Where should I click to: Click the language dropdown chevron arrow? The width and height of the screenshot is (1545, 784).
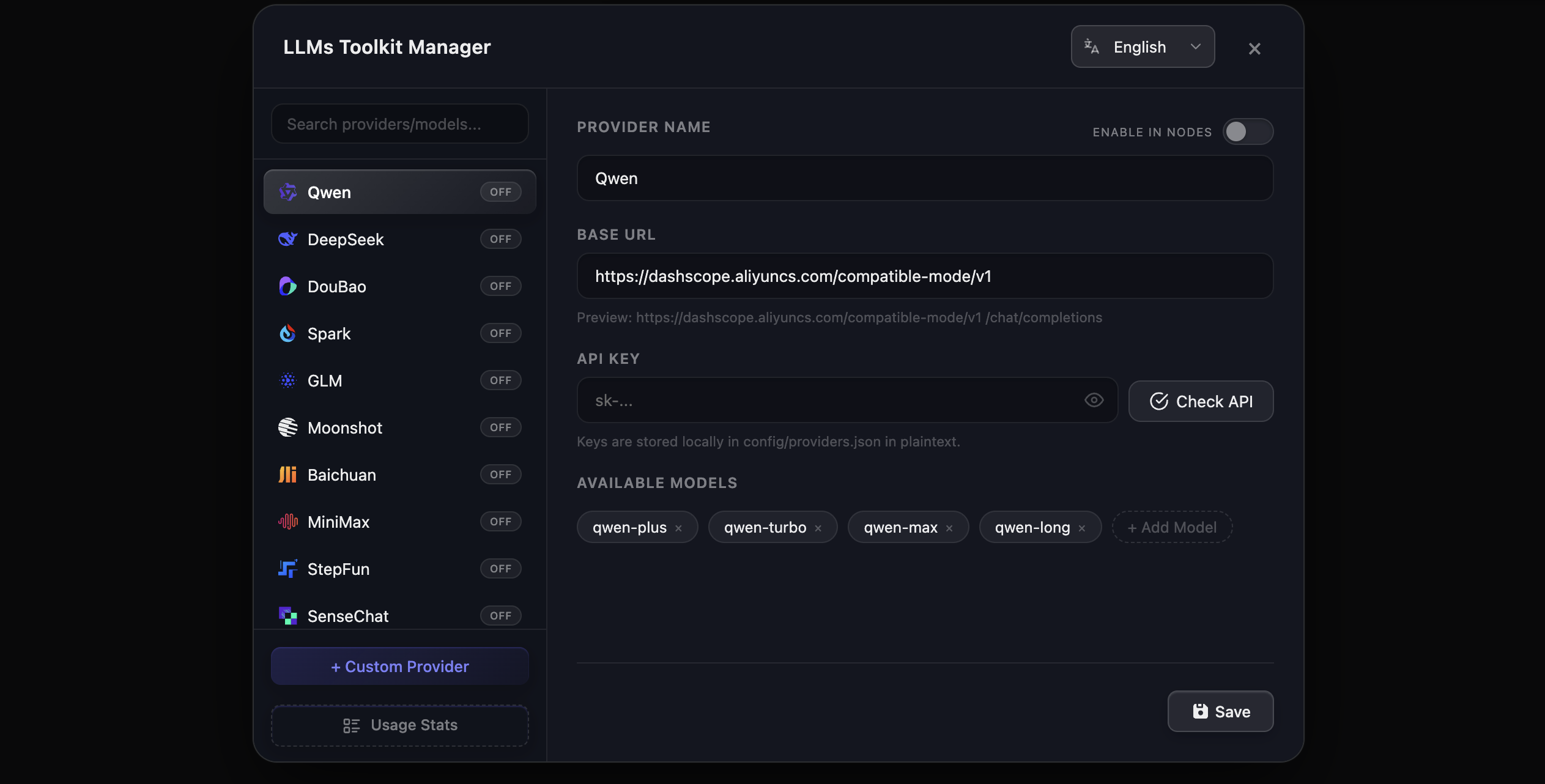[x=1195, y=46]
